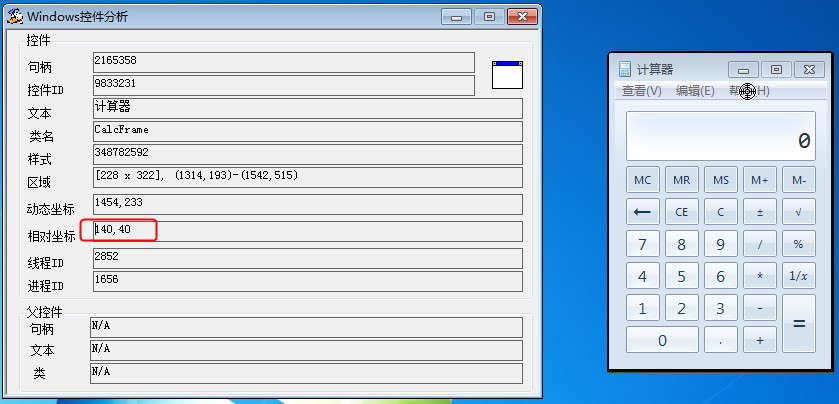
Task: Click the 类名 field containing CalcFrame
Action: pos(308,131)
